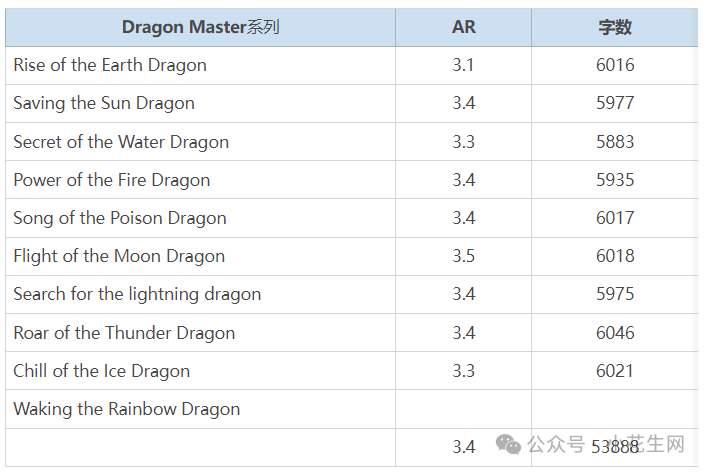Click the AR value 3.1
707x472 pixels.
463,65
